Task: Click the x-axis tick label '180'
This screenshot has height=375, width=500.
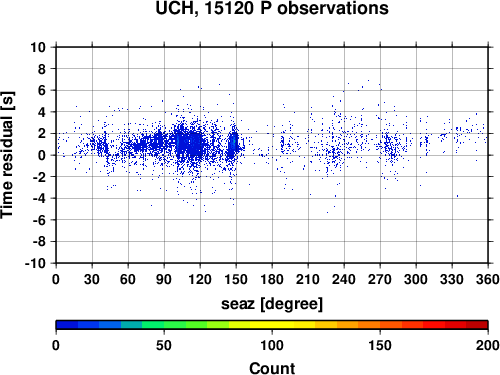Action: tap(272, 279)
